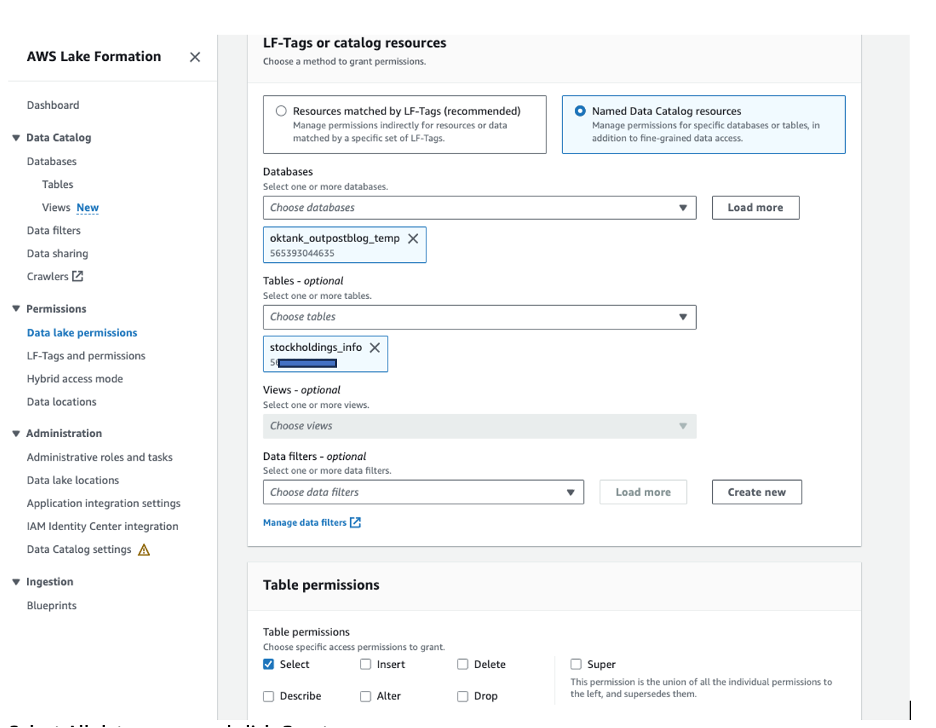Close the AWS Lake Formation sidebar
The height and width of the screenshot is (728, 936).
pyautogui.click(x=195, y=57)
